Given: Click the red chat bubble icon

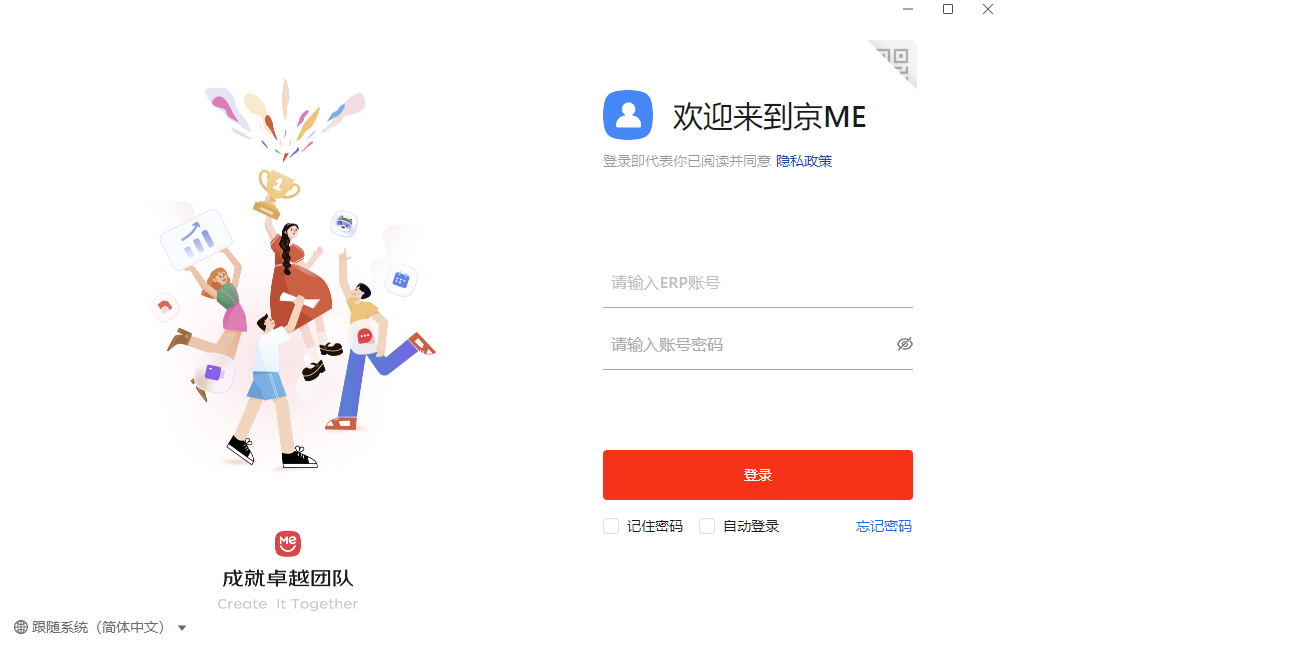Looking at the screenshot, I should (x=365, y=336).
